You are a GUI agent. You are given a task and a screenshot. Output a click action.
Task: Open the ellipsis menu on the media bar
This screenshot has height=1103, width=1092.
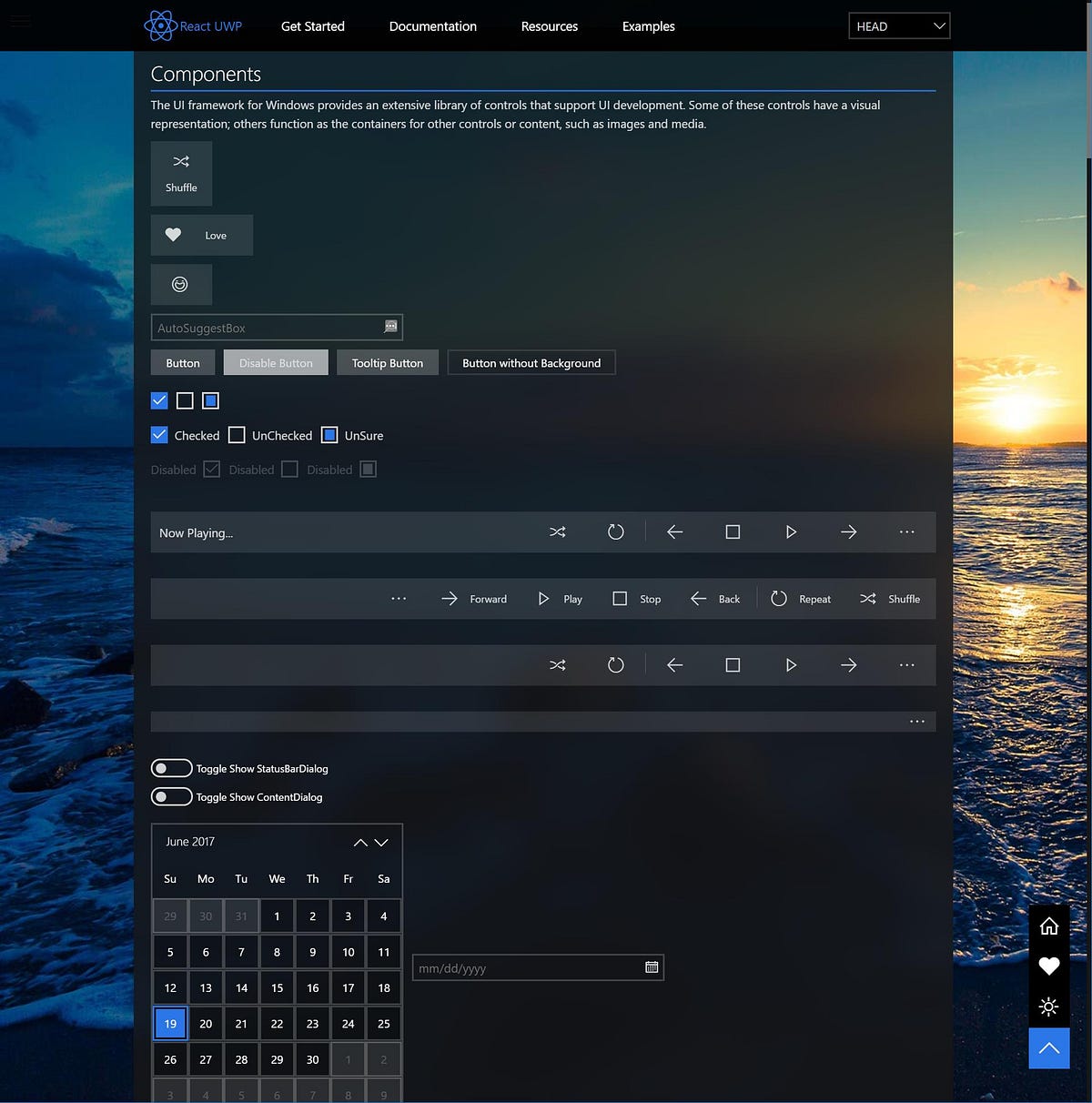pos(906,531)
